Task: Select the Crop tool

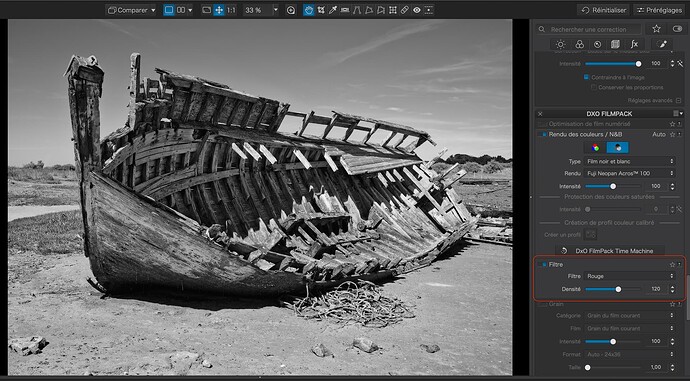Action: (321, 10)
